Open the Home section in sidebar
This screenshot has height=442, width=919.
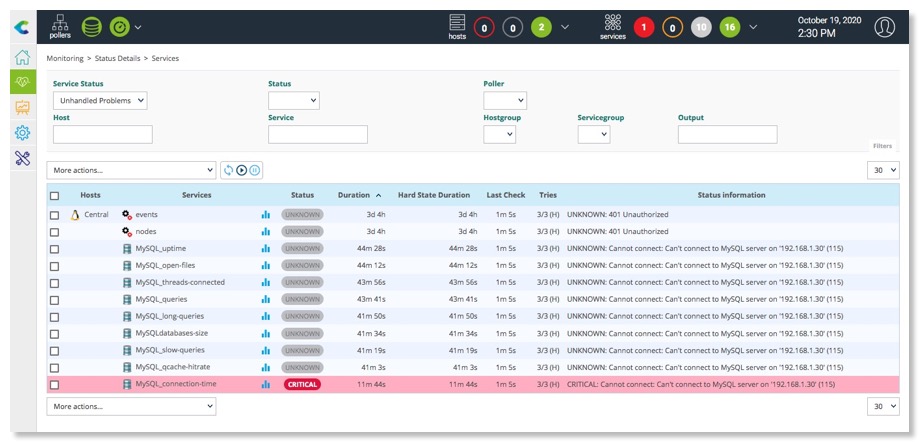click(x=22, y=57)
